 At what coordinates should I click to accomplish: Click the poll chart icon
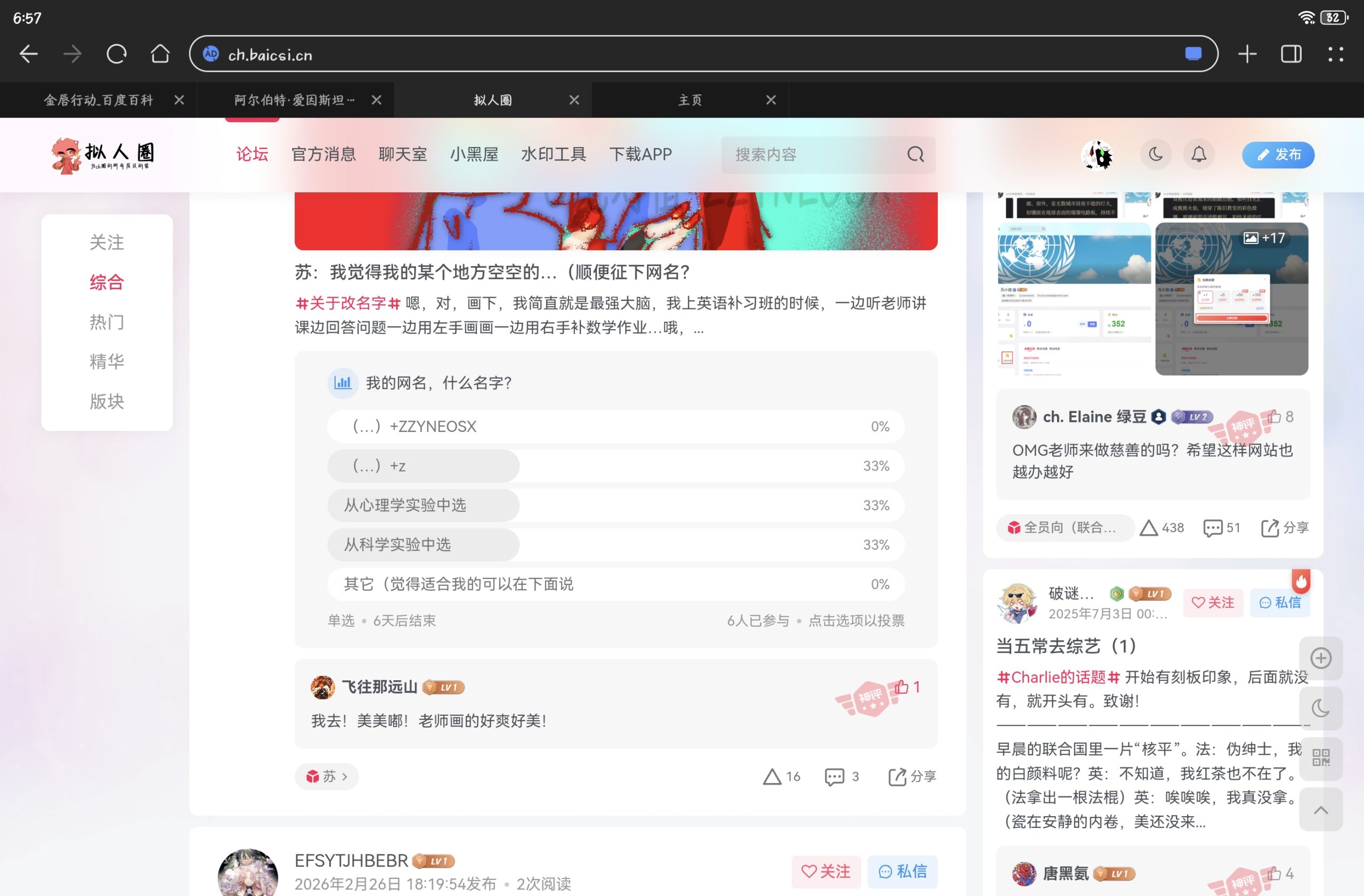point(343,382)
